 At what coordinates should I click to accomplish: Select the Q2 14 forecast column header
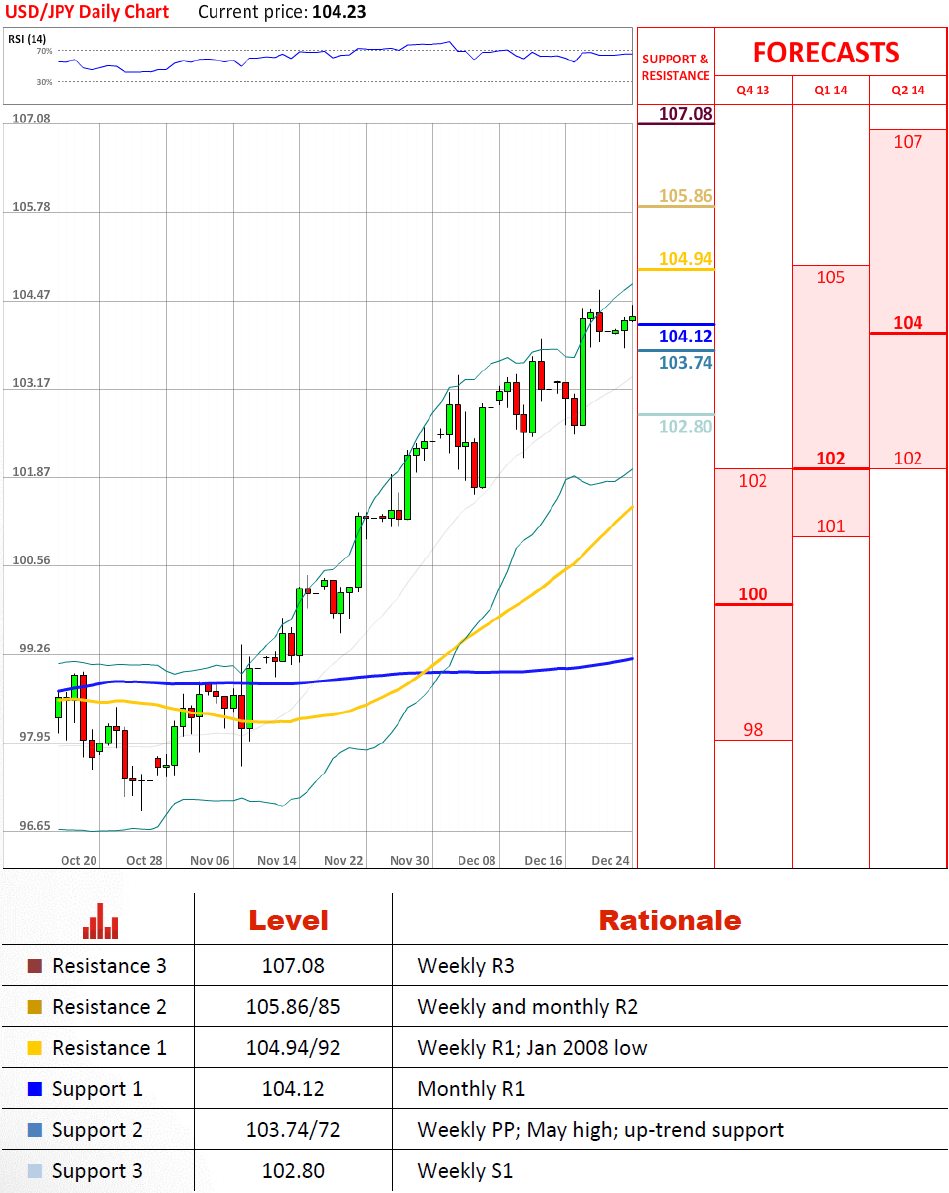[908, 90]
